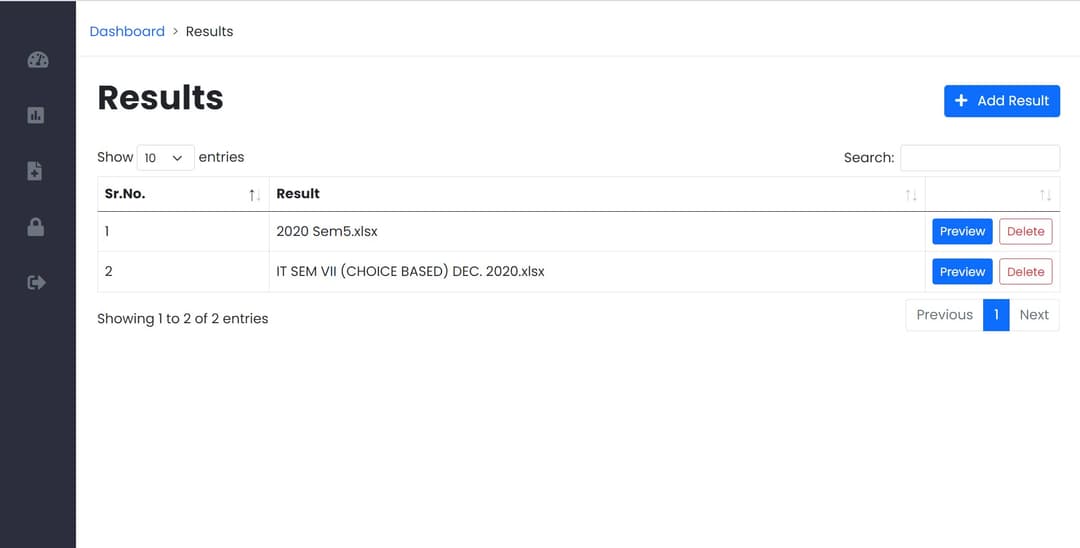The height and width of the screenshot is (548, 1080).
Task: Sort table by Sr.No. column arrows
Action: click(254, 195)
